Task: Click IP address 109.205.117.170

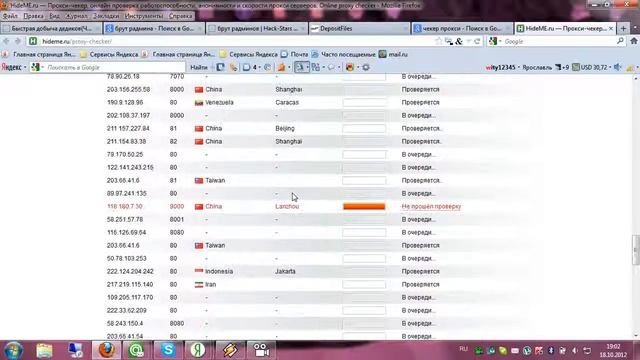Action: 130,298
